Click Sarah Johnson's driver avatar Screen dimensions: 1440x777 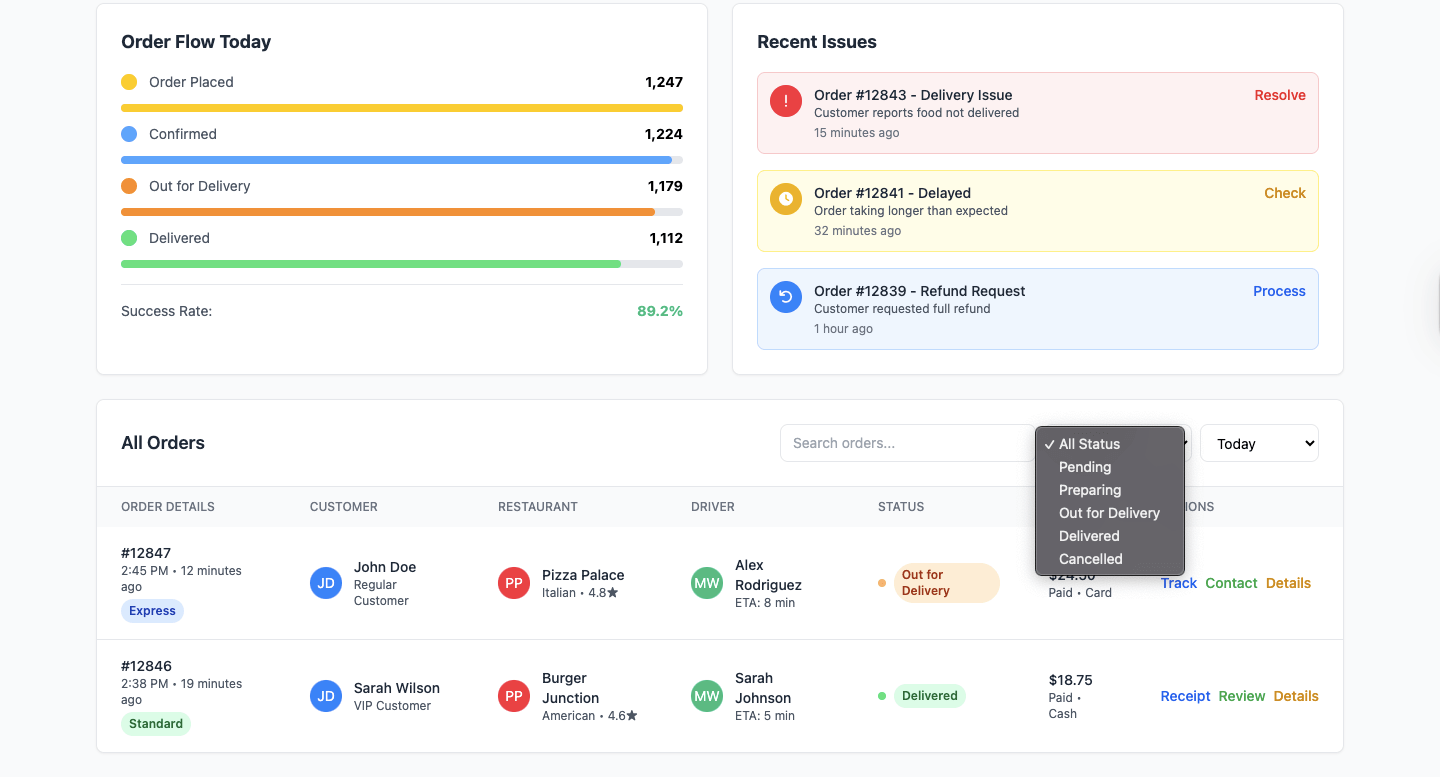(x=707, y=696)
